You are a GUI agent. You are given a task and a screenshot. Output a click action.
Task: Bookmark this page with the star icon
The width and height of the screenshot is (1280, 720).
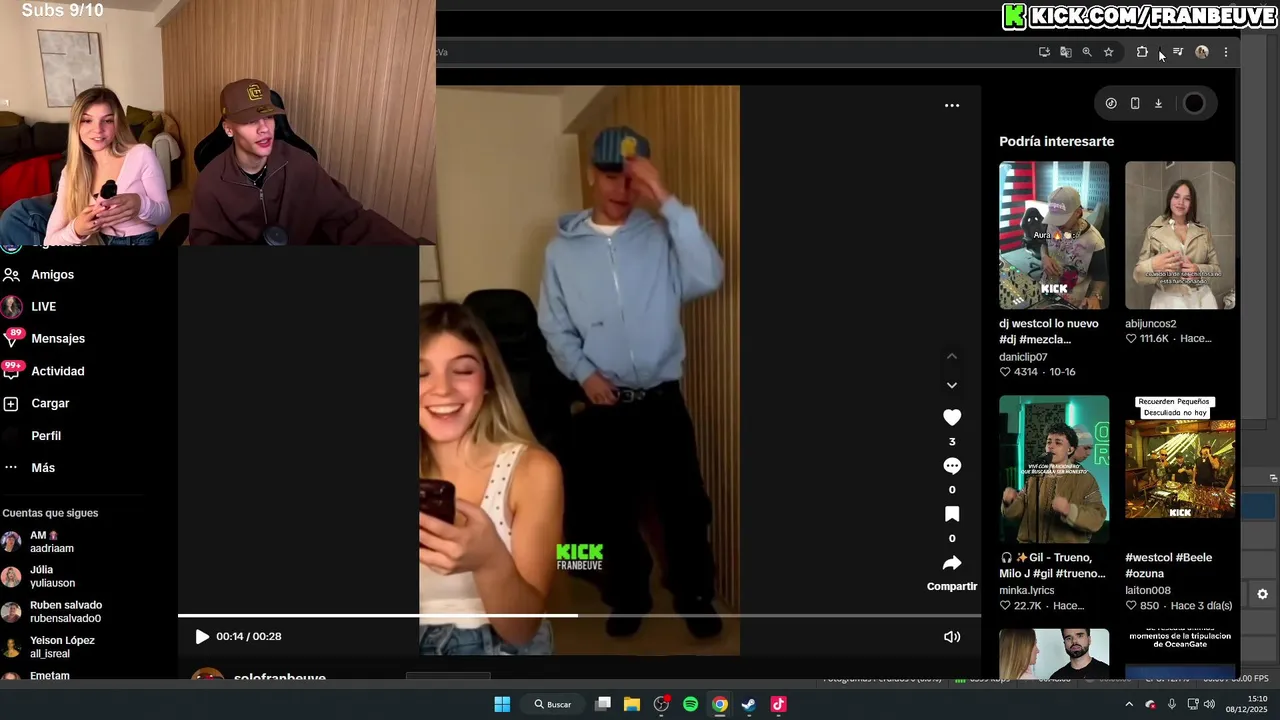1108,52
